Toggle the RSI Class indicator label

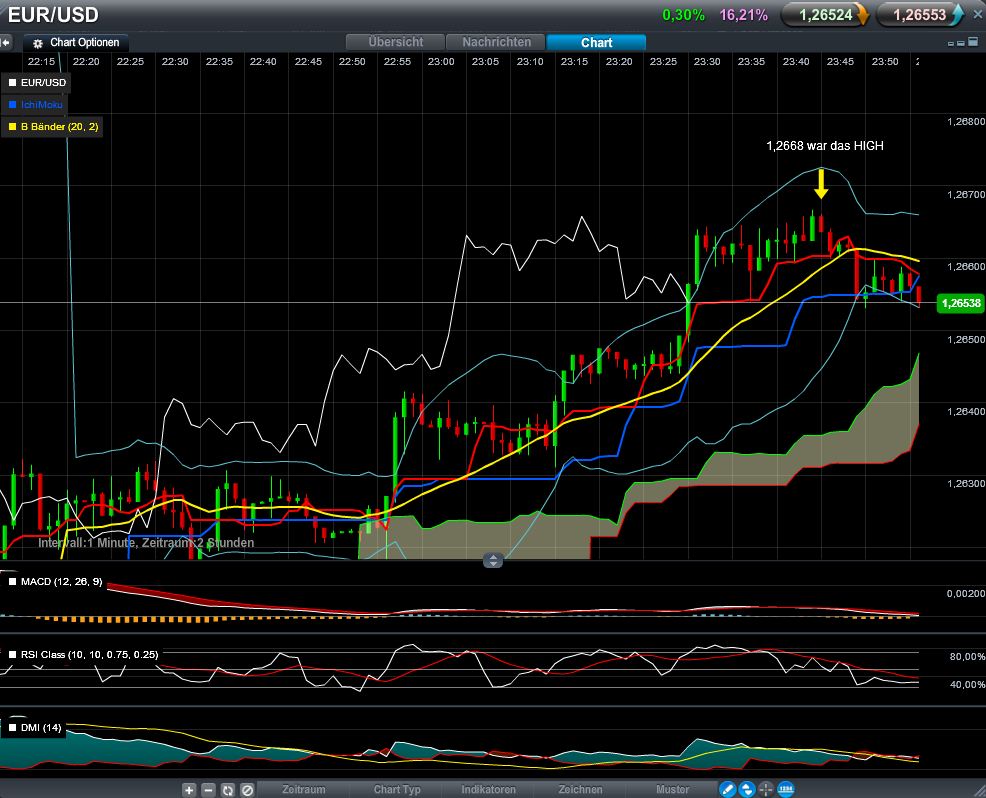[x=84, y=655]
